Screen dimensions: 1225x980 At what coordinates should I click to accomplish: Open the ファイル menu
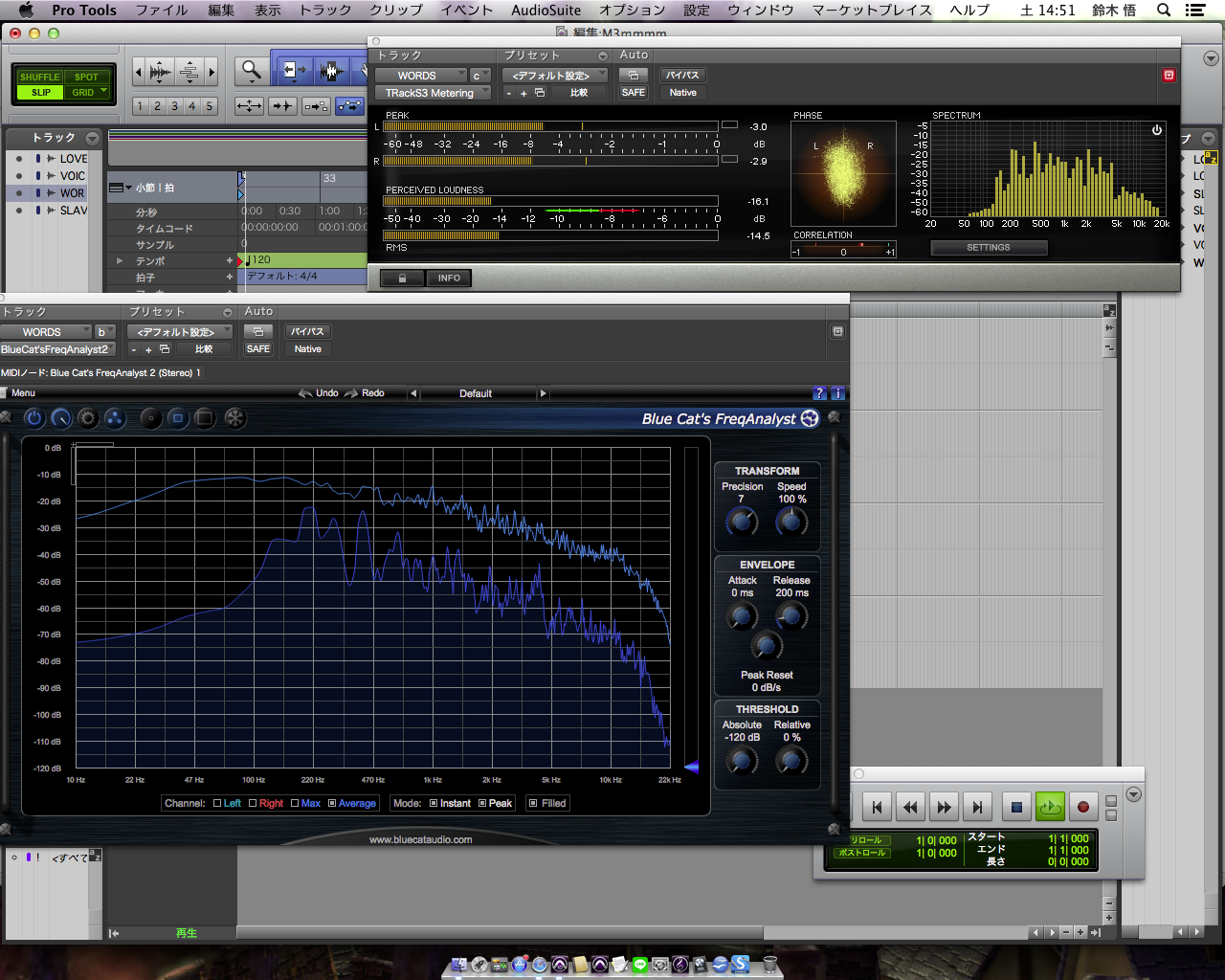coord(162,11)
